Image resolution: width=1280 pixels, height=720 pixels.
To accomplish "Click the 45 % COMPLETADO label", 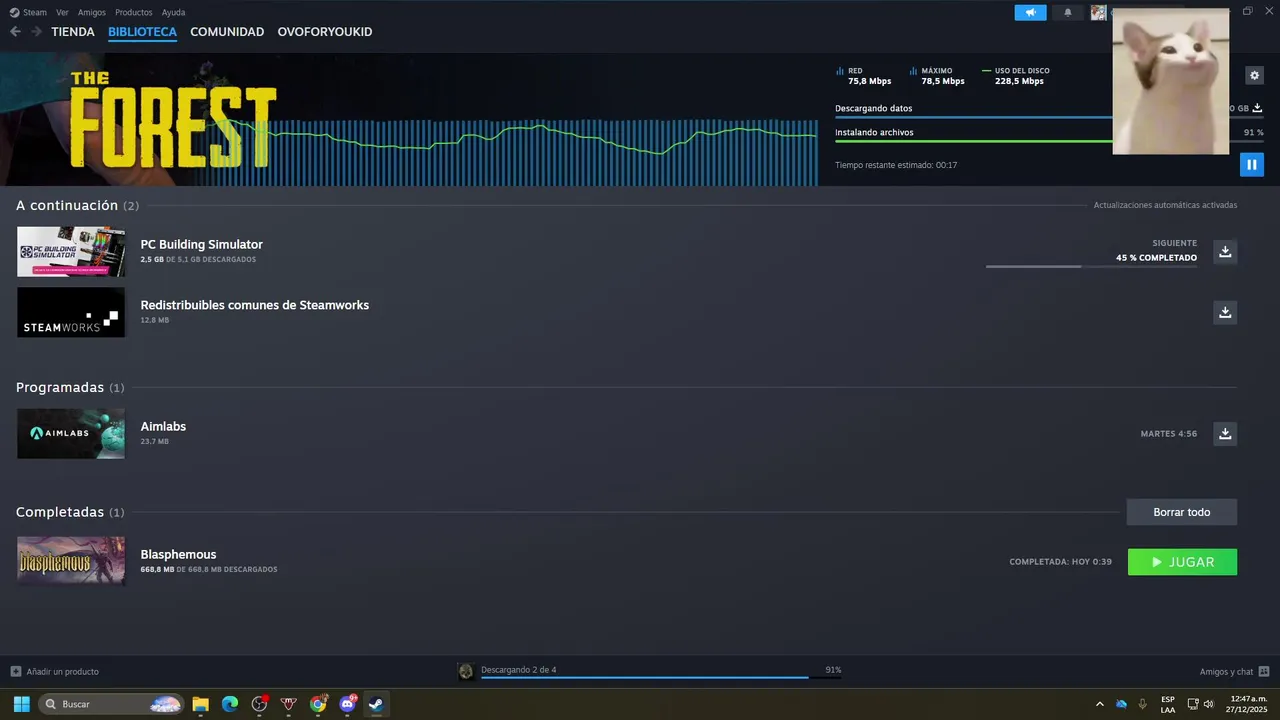I will (x=1156, y=258).
